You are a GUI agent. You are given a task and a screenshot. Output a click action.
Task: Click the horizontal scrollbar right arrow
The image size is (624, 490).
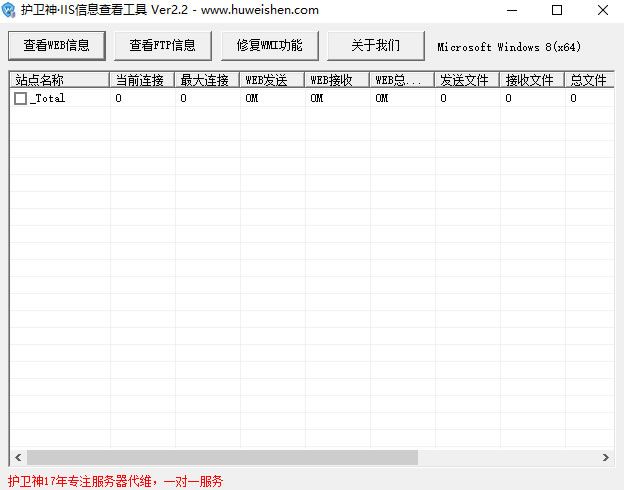pyautogui.click(x=605, y=457)
